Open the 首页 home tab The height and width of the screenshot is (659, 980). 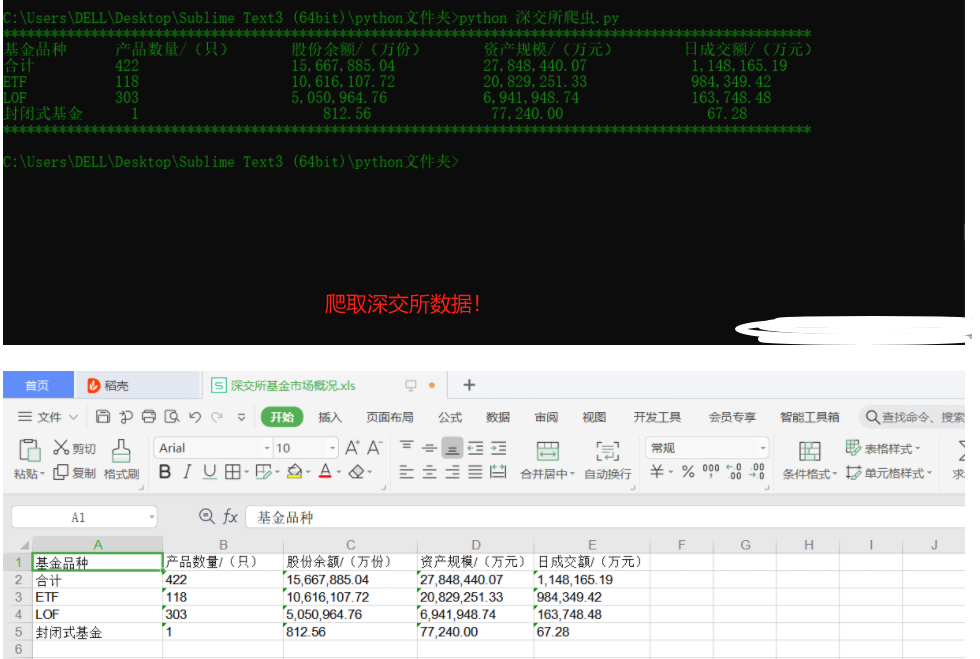pyautogui.click(x=37, y=385)
